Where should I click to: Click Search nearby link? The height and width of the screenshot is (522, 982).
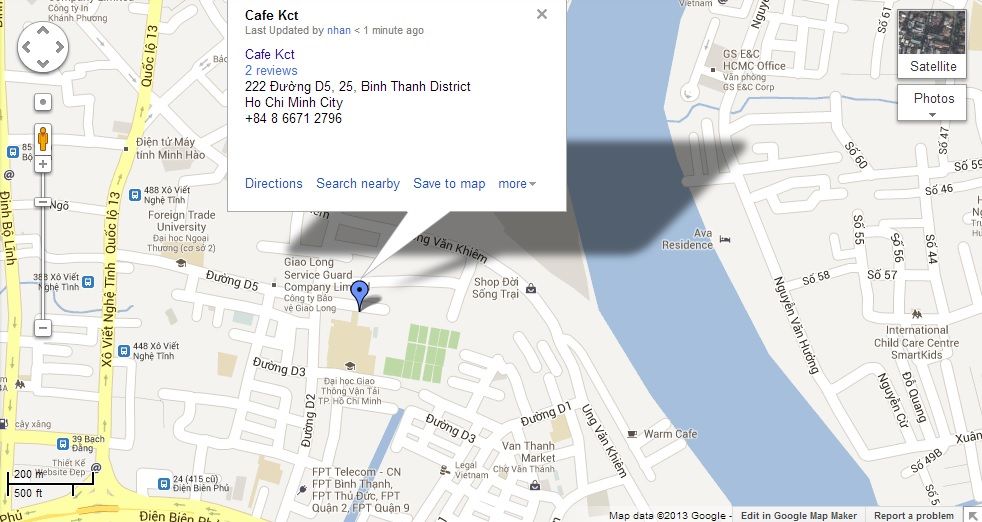[x=358, y=184]
